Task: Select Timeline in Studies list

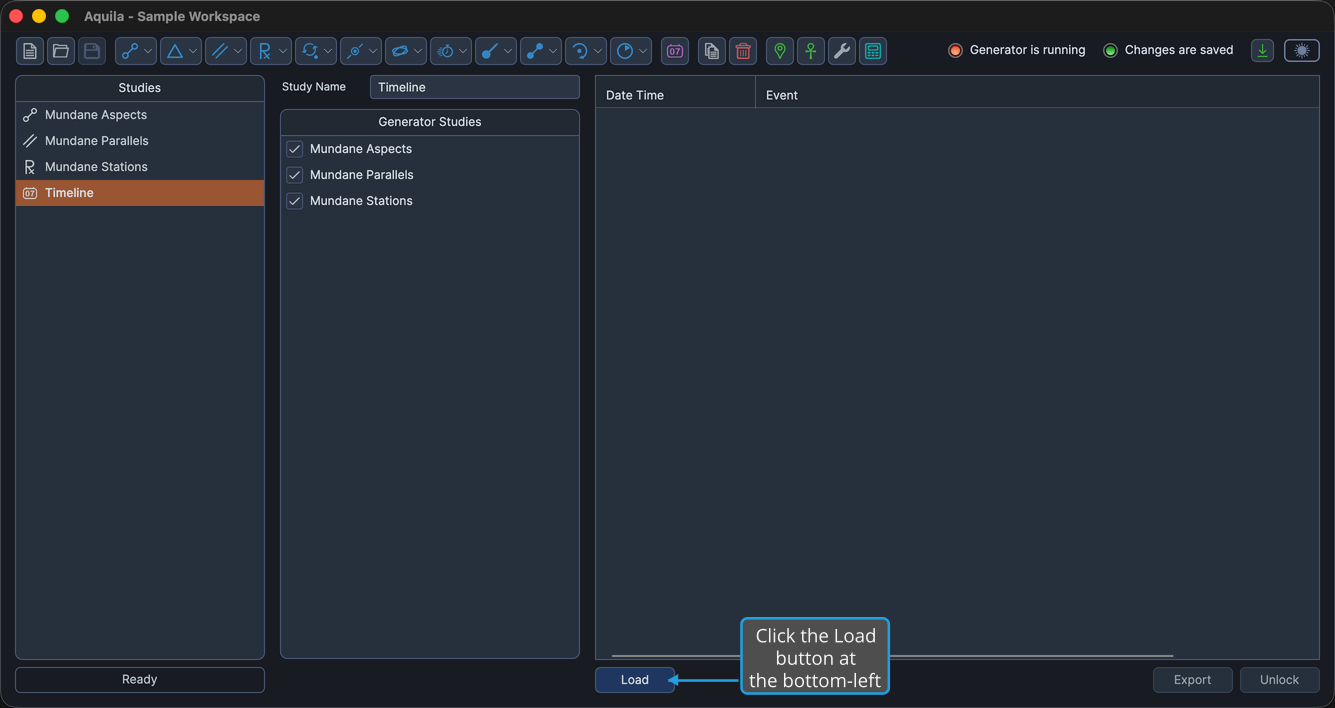Action: 140,193
